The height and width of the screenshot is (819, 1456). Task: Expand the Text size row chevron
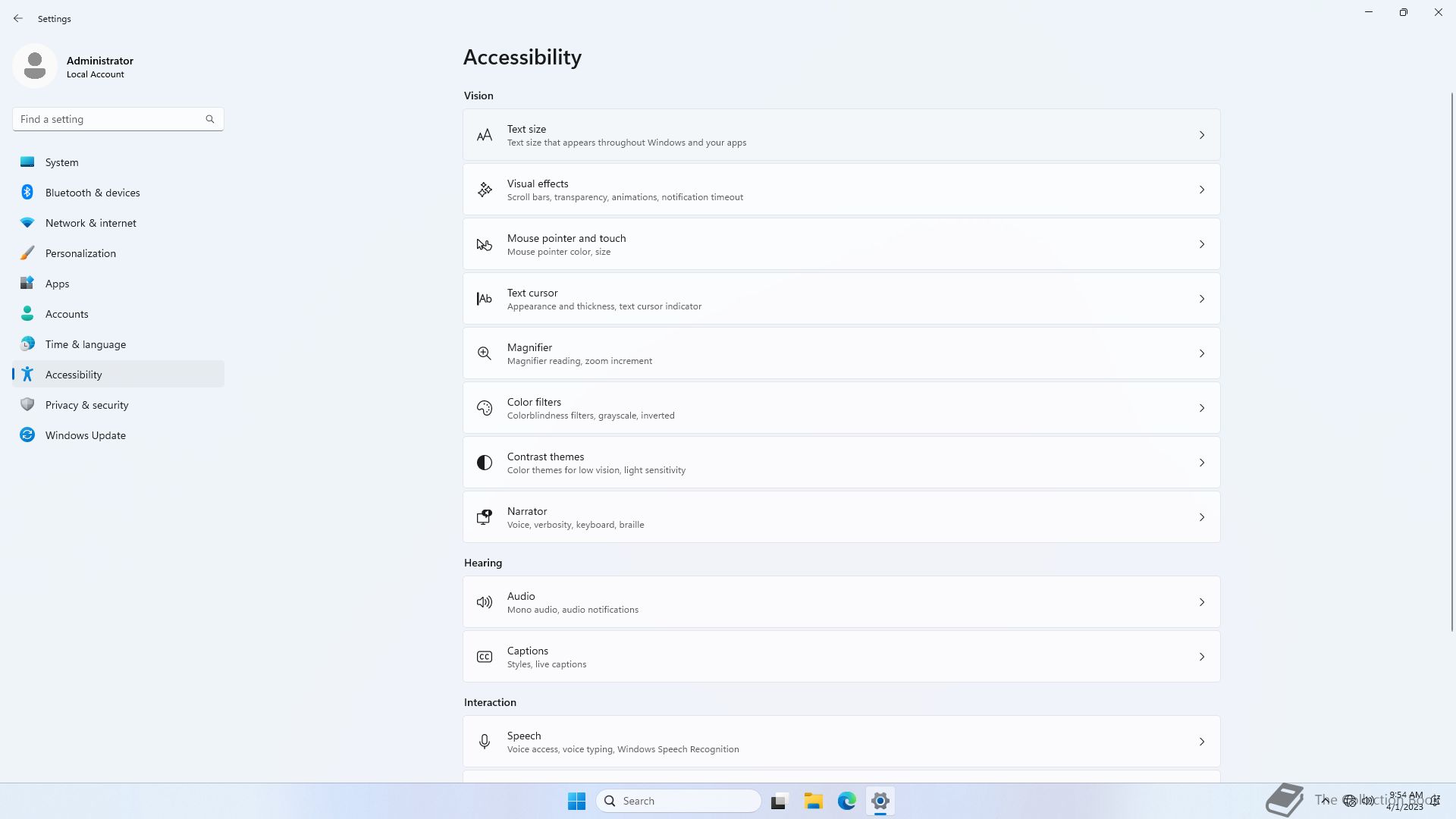click(1202, 135)
